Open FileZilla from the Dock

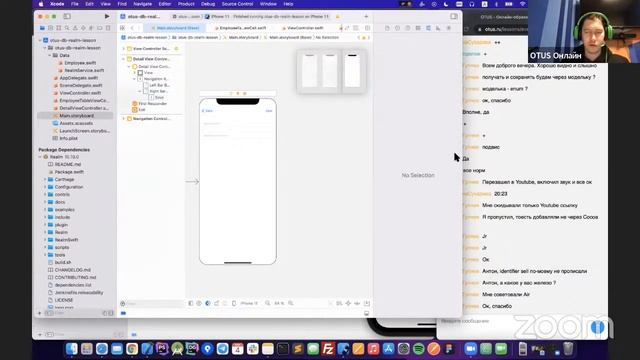tap(328, 349)
